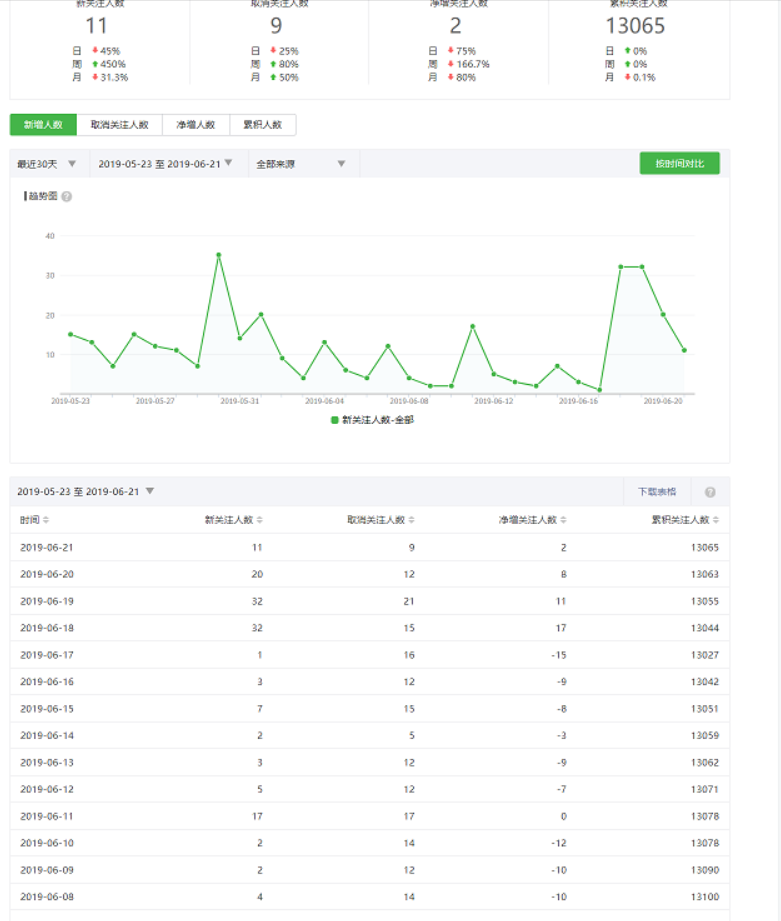This screenshot has width=781, height=921.
Task: Click the 2019-06-12 axis label on chart
Action: 493,401
